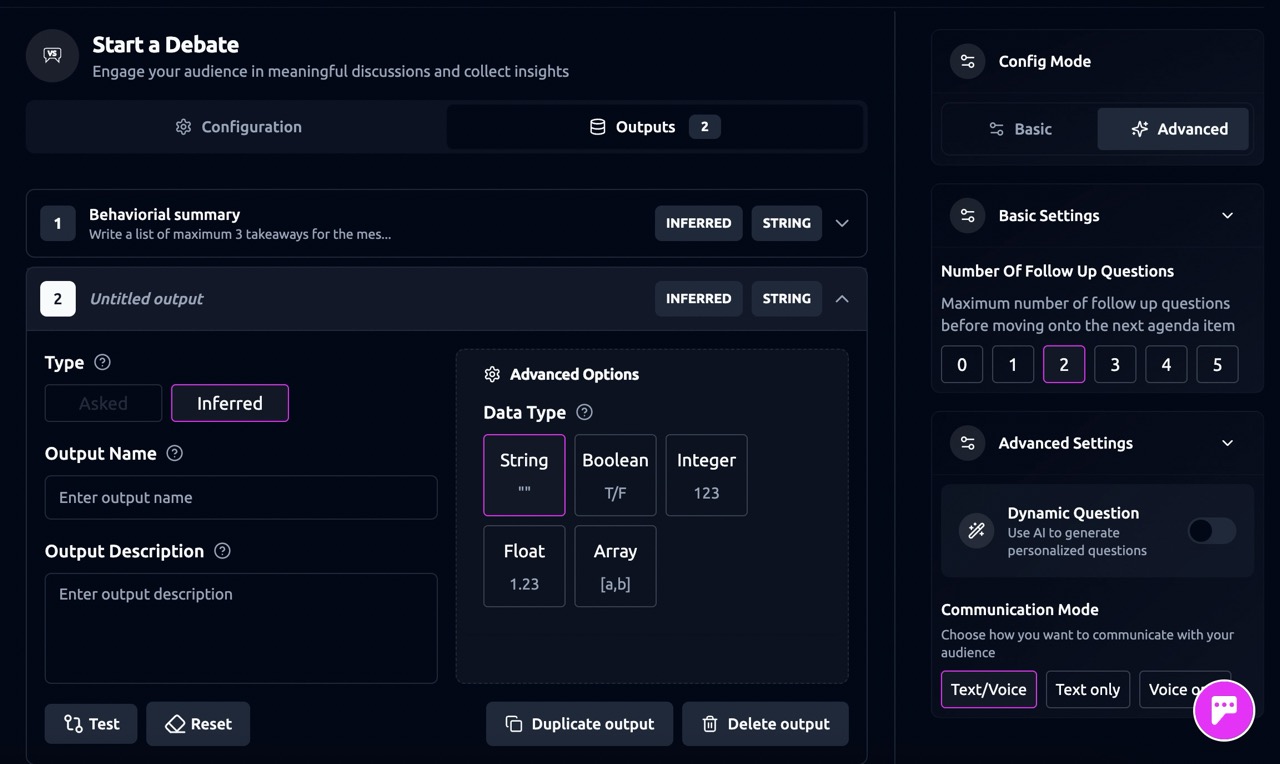Click the Type help question-mark icon
This screenshot has height=764, width=1280.
102,363
